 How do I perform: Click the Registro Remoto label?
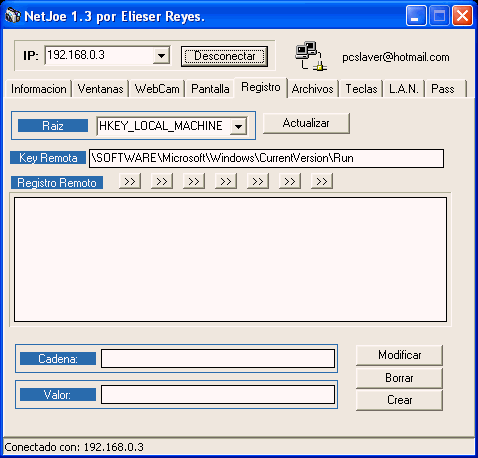click(x=57, y=183)
